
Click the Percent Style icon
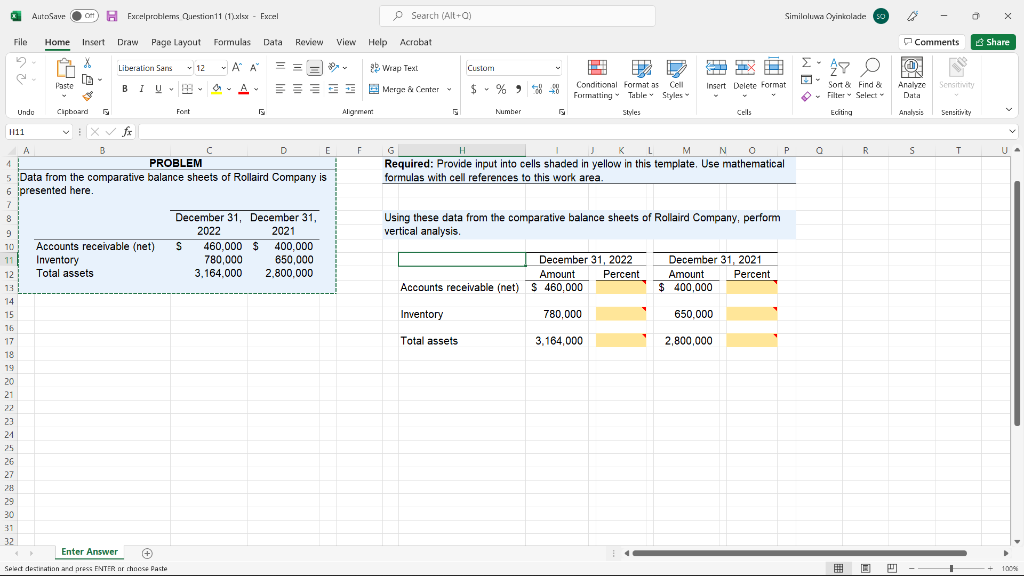(x=501, y=89)
